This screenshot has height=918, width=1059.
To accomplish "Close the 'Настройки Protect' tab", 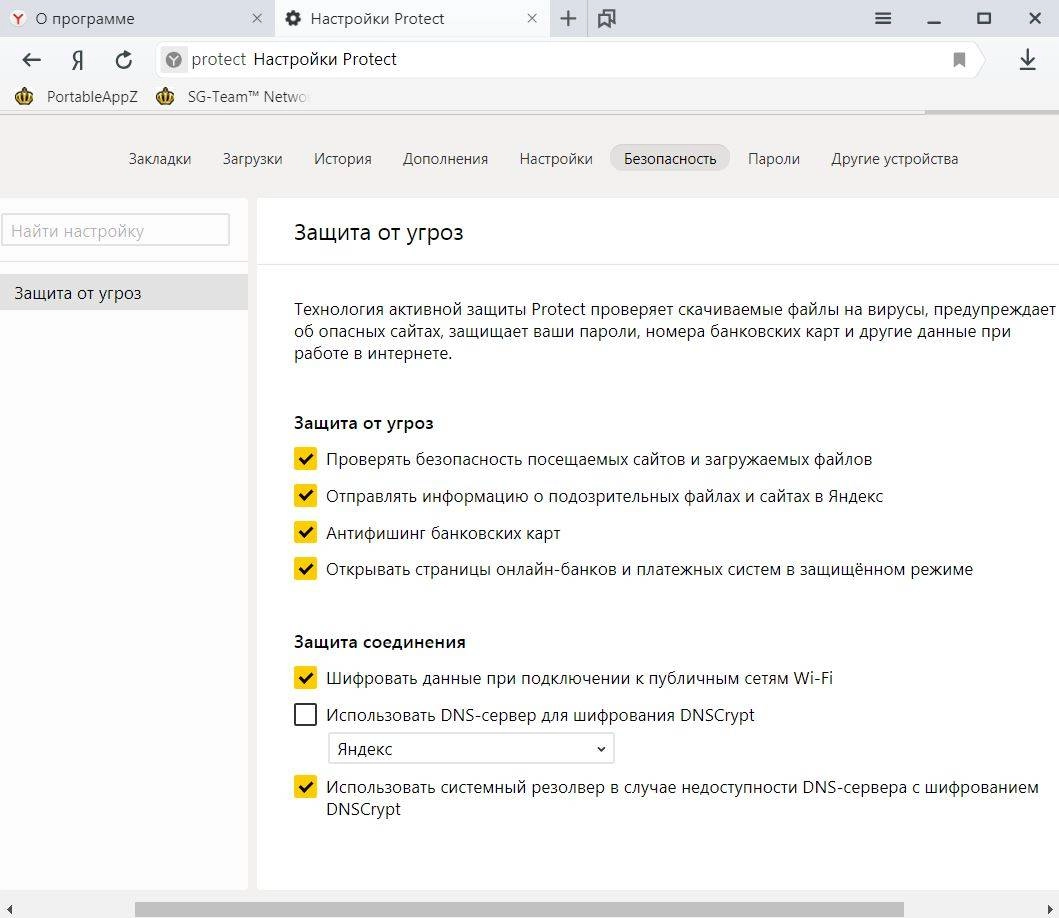I will tap(532, 18).
